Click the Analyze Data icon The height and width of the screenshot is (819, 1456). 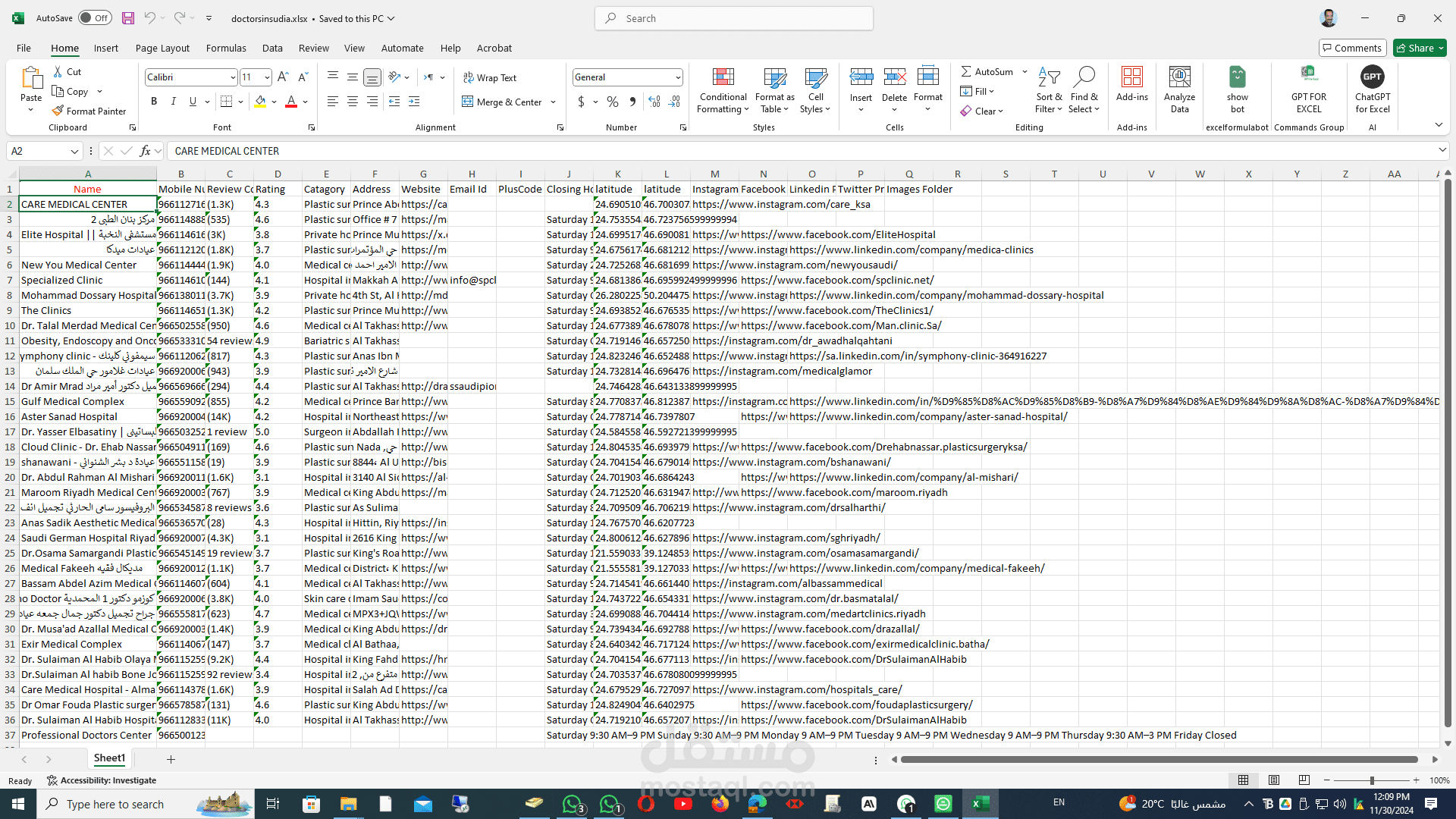pyautogui.click(x=1179, y=77)
